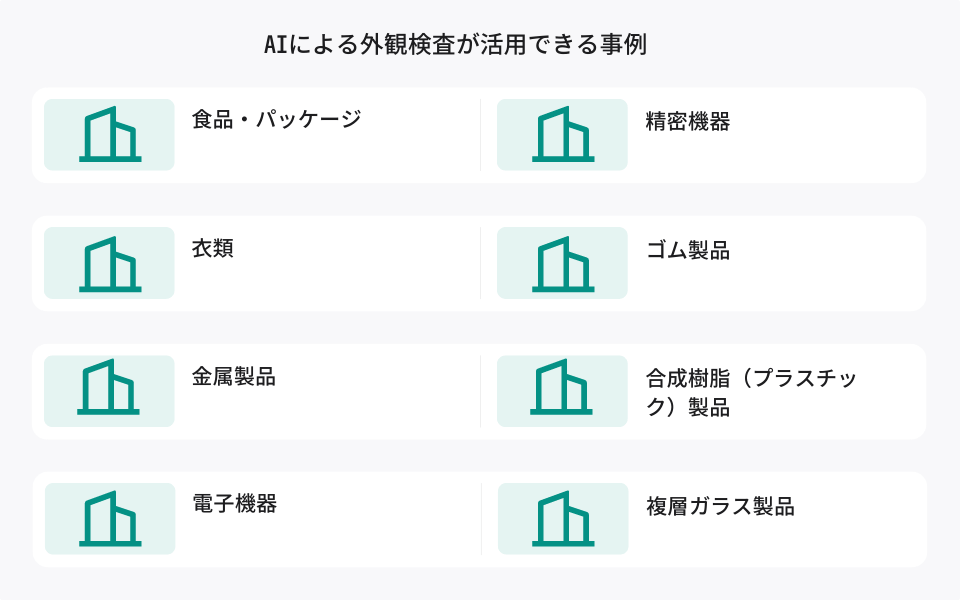The image size is (960, 600).
Task: Click the building icon beside 精密機器
Action: click(x=563, y=134)
